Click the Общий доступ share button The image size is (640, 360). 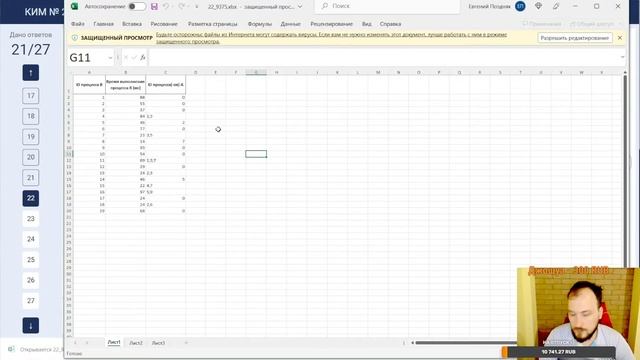(x=593, y=24)
